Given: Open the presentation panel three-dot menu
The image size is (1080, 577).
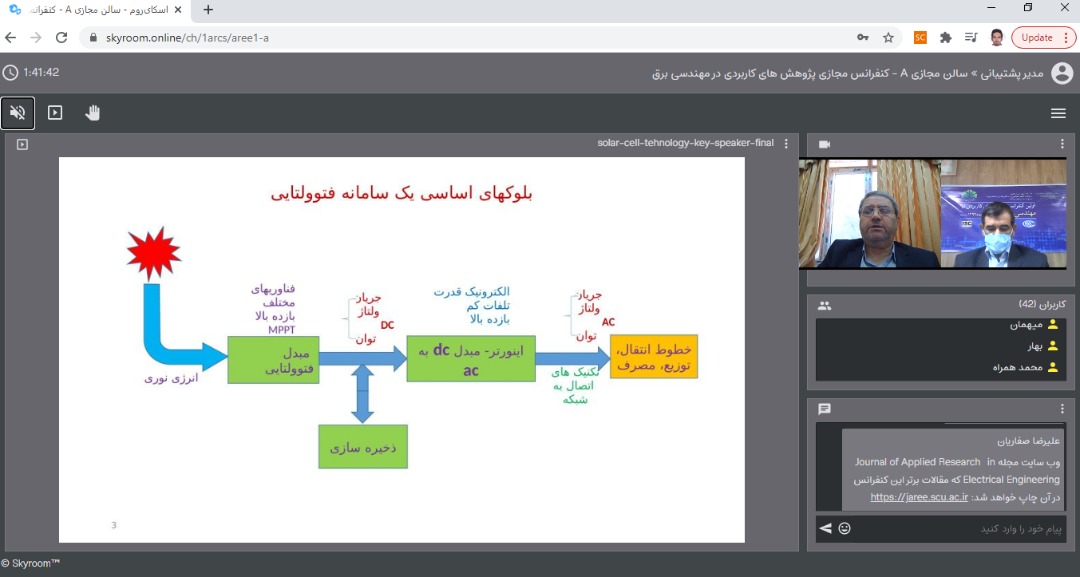Looking at the screenshot, I should pyautogui.click(x=786, y=143).
